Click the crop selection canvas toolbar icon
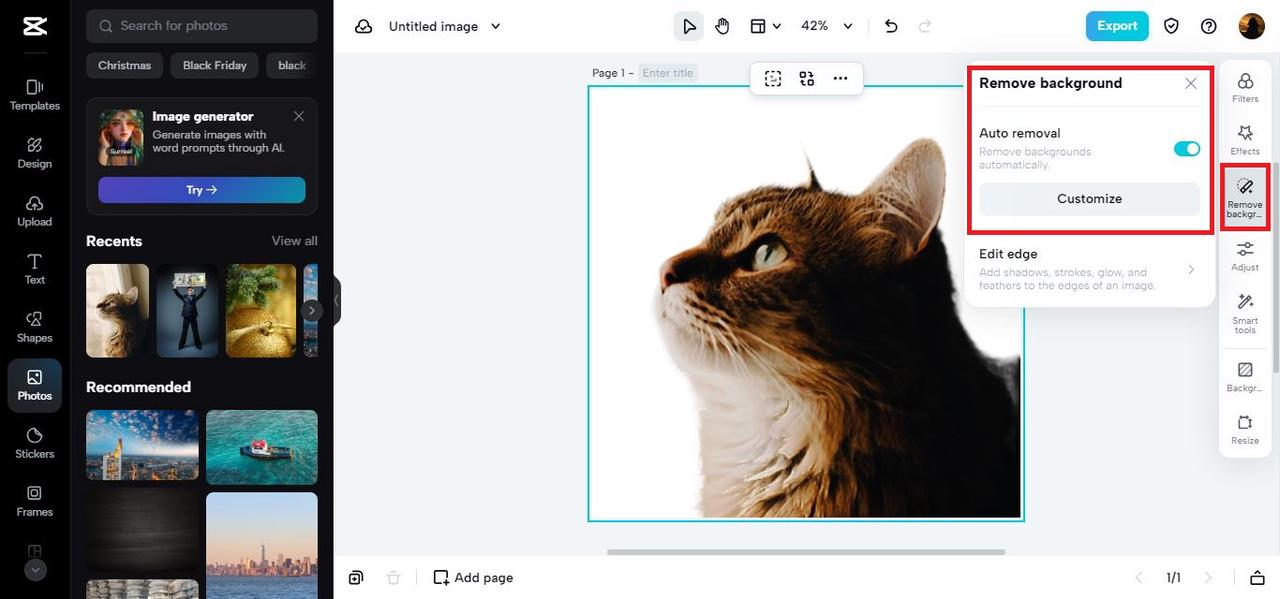The width and height of the screenshot is (1280, 599). (773, 78)
